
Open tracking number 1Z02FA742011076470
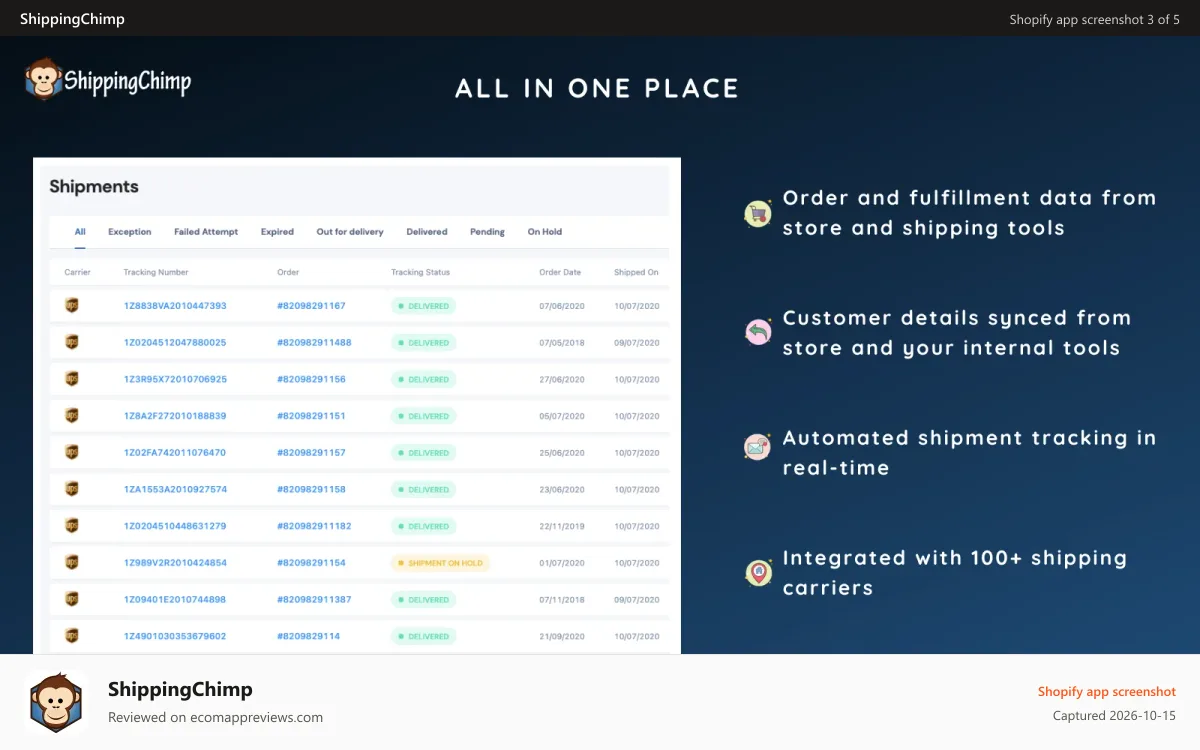(175, 453)
